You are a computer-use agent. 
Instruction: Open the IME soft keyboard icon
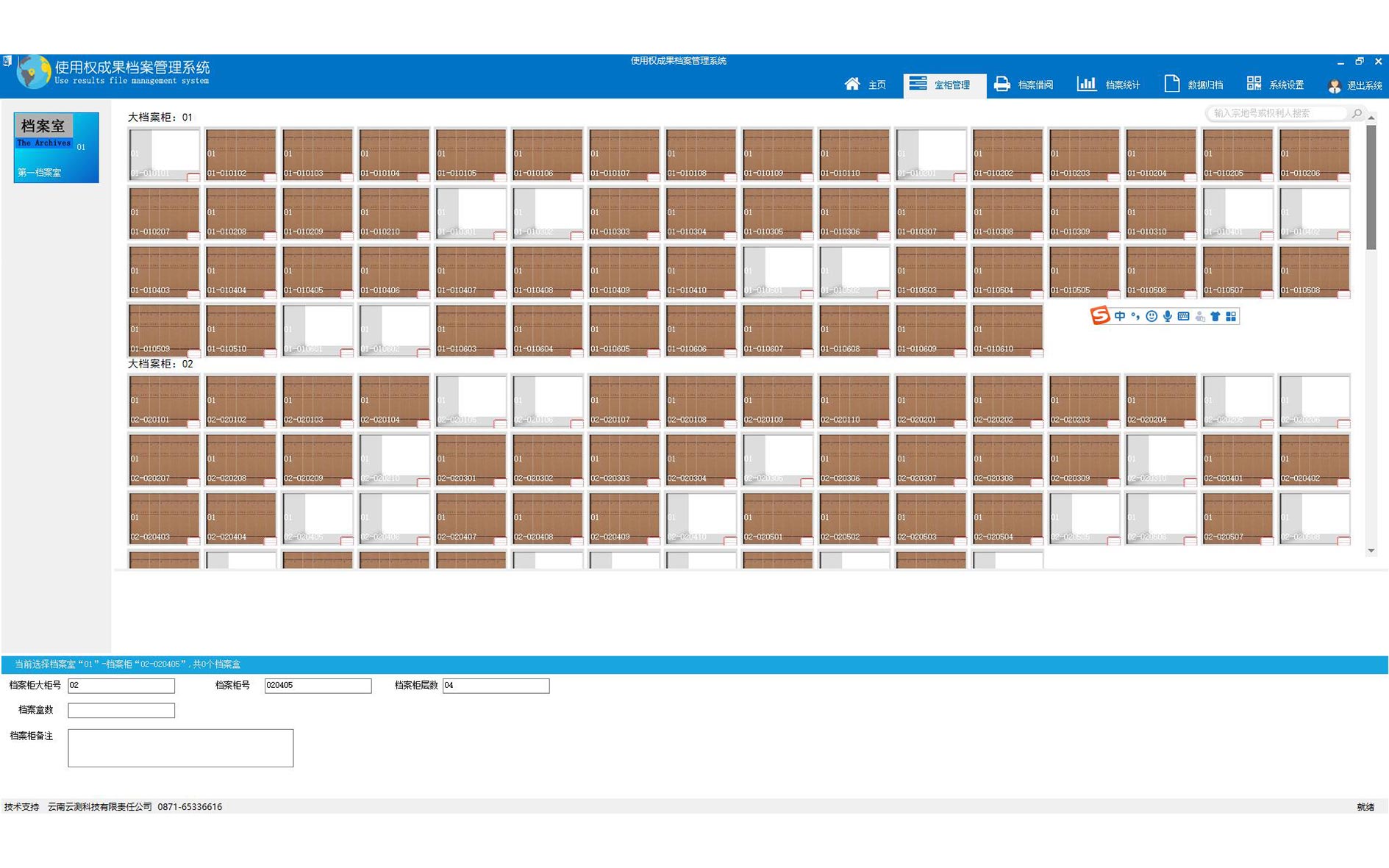coord(1183,316)
